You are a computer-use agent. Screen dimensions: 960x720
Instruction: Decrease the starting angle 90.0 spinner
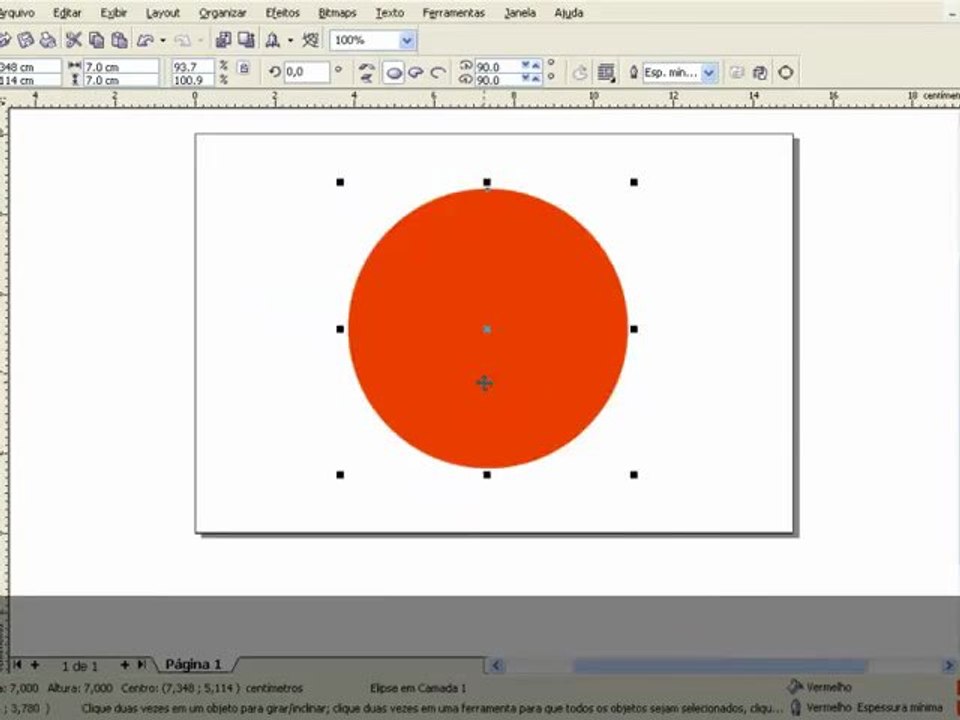pos(525,65)
